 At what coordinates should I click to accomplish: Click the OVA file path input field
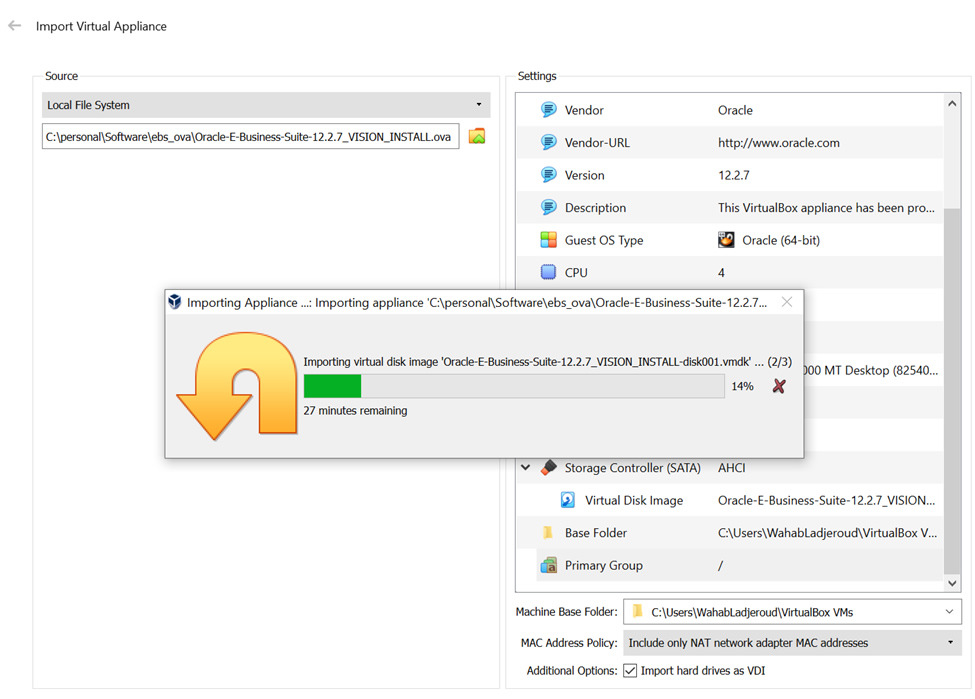pyautogui.click(x=250, y=136)
